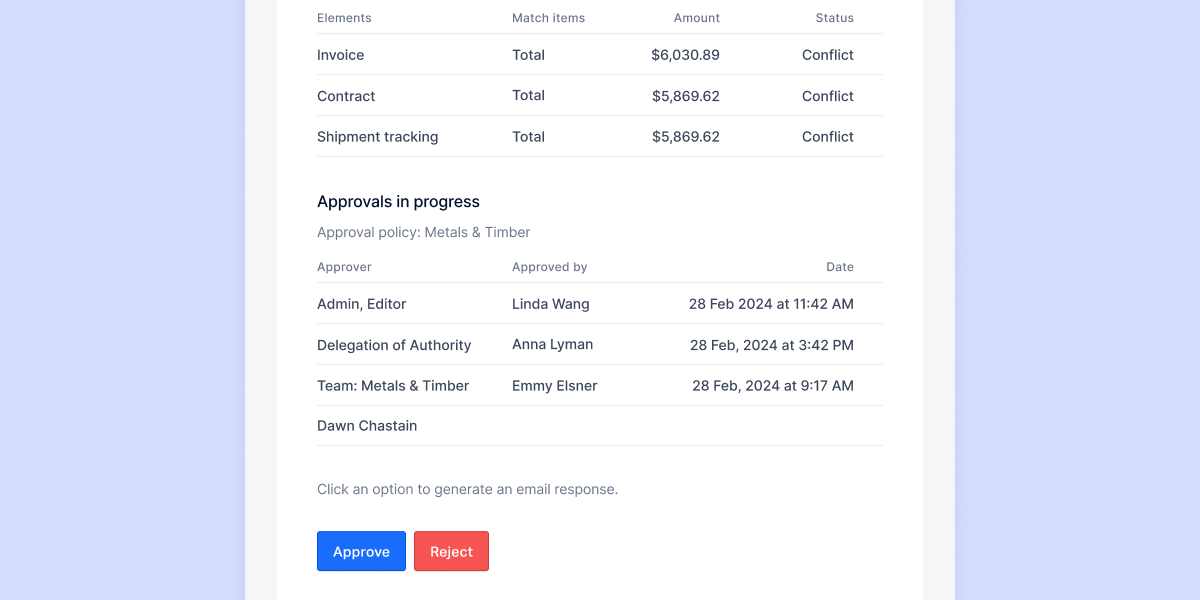Click pending approver Dawn Chastain
The width and height of the screenshot is (1200, 600).
(366, 425)
